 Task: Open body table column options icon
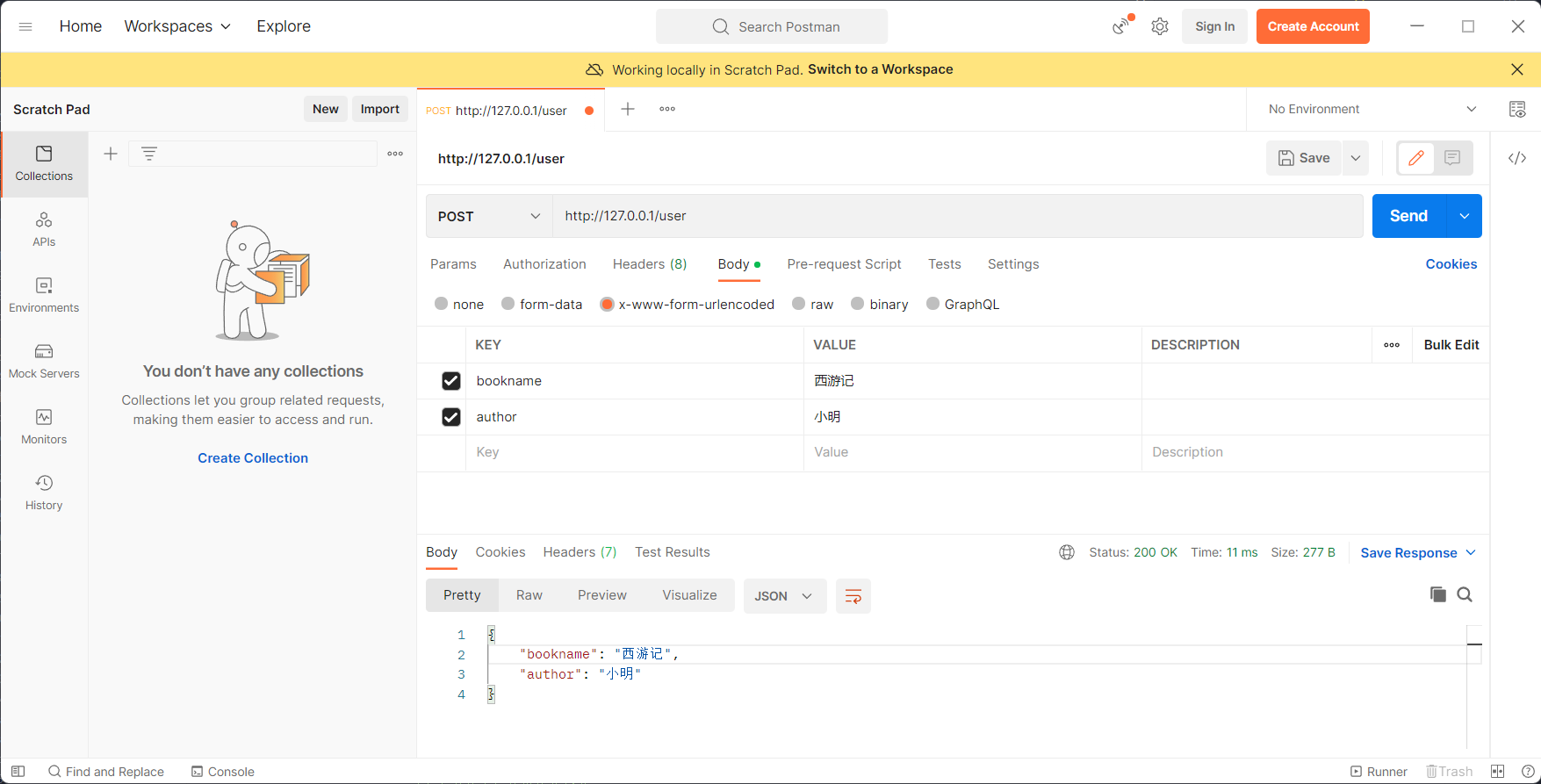click(x=1392, y=345)
